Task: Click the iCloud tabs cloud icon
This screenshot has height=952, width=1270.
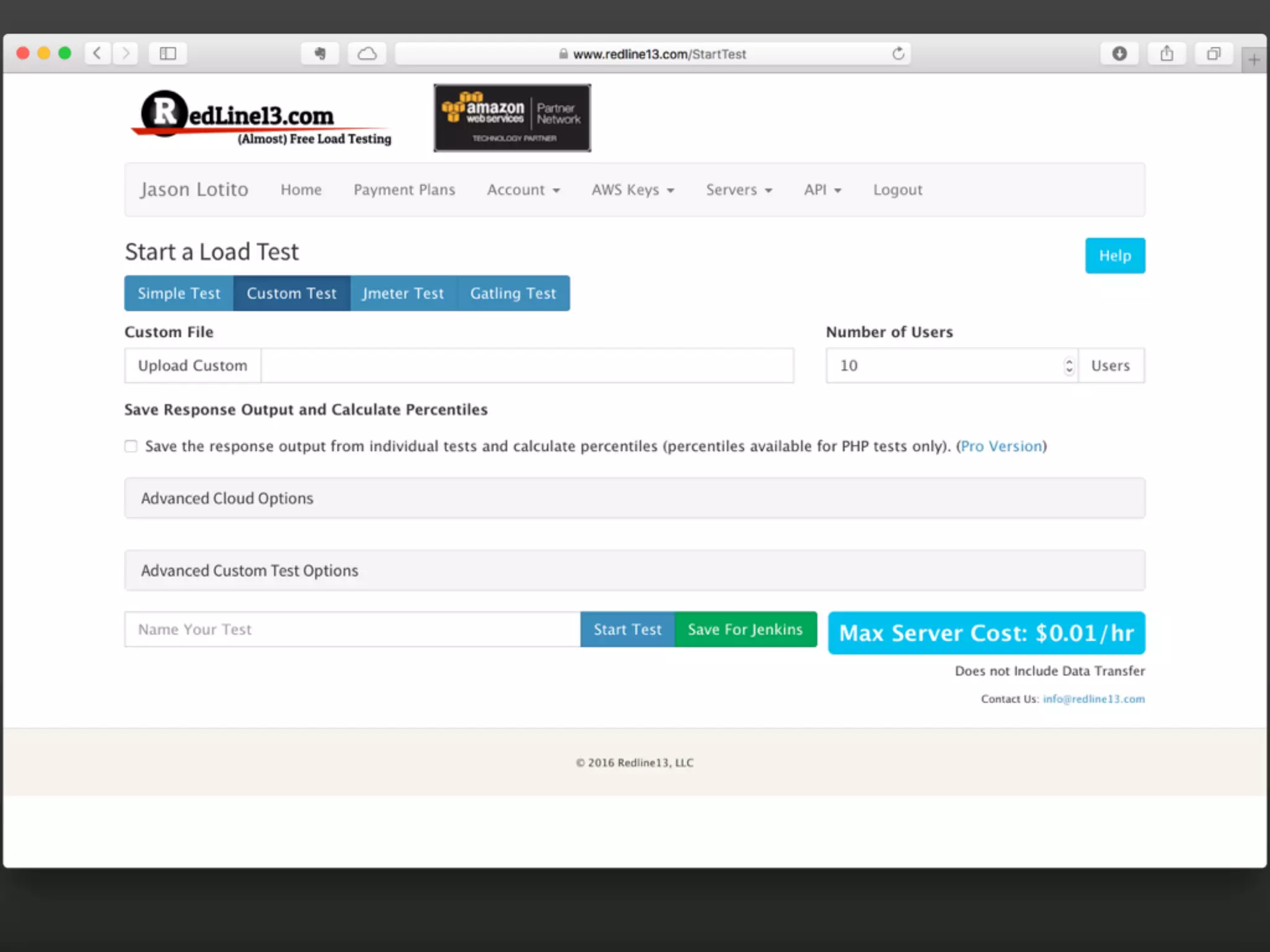Action: click(367, 53)
